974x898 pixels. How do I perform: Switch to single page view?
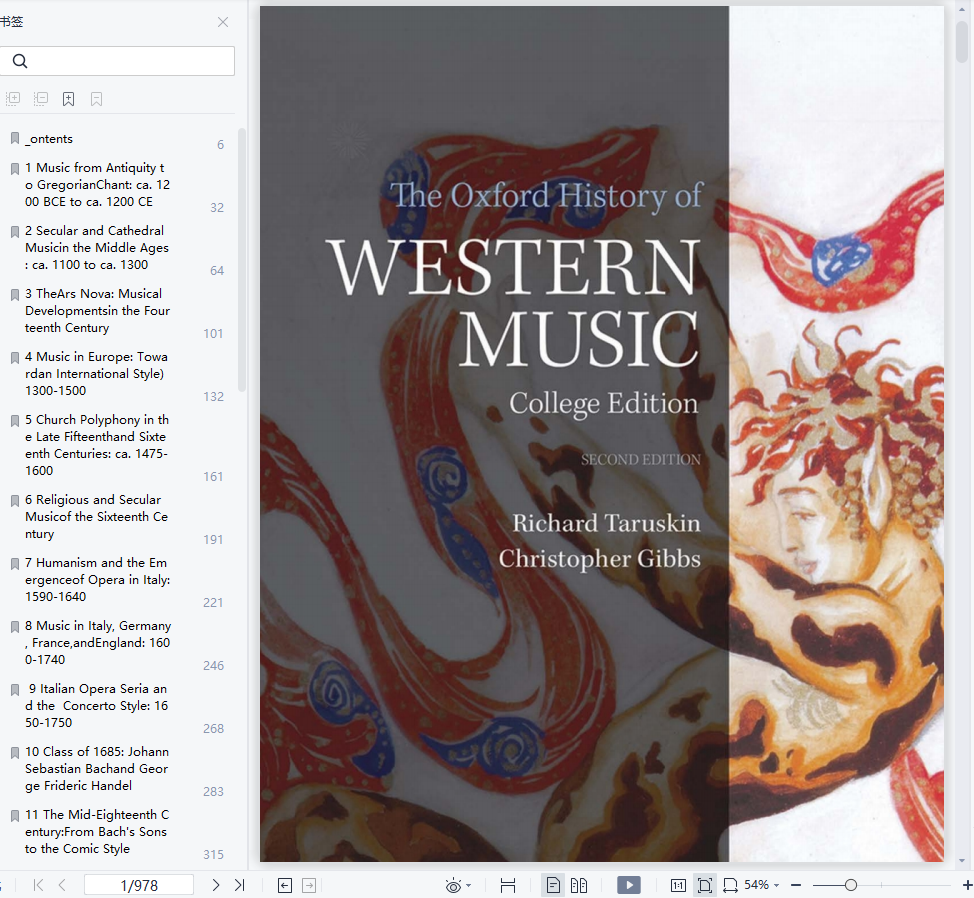point(553,885)
